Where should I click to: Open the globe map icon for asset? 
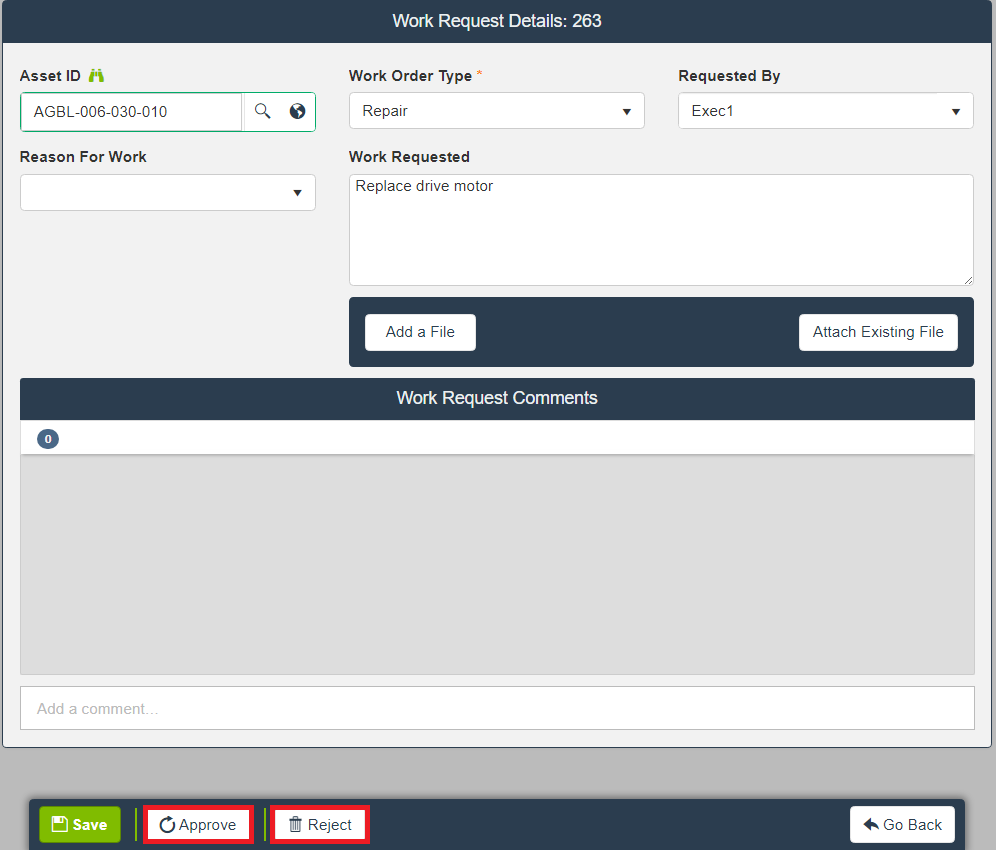coord(297,112)
